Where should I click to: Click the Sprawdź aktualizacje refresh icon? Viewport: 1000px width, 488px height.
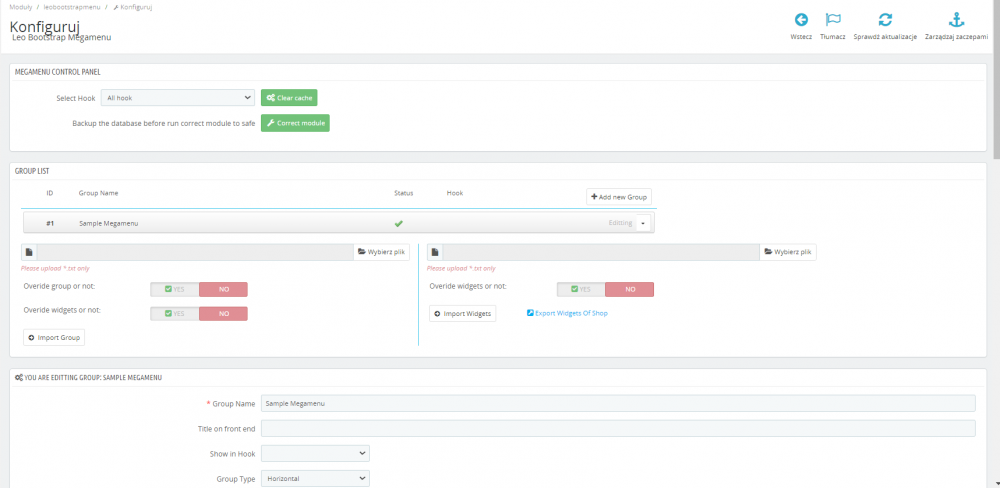click(885, 20)
